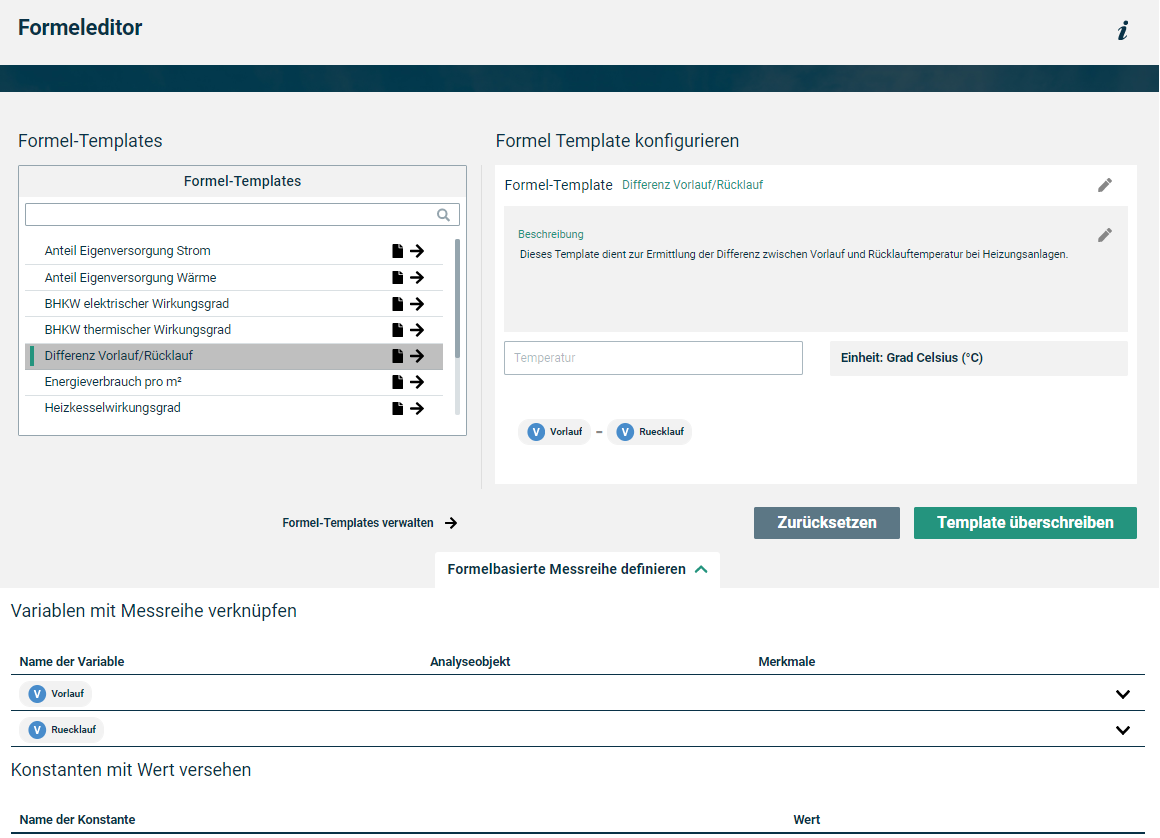Select the Heizkesselwirkungsgrad template entry
This screenshot has height=838, width=1160.
coord(113,408)
